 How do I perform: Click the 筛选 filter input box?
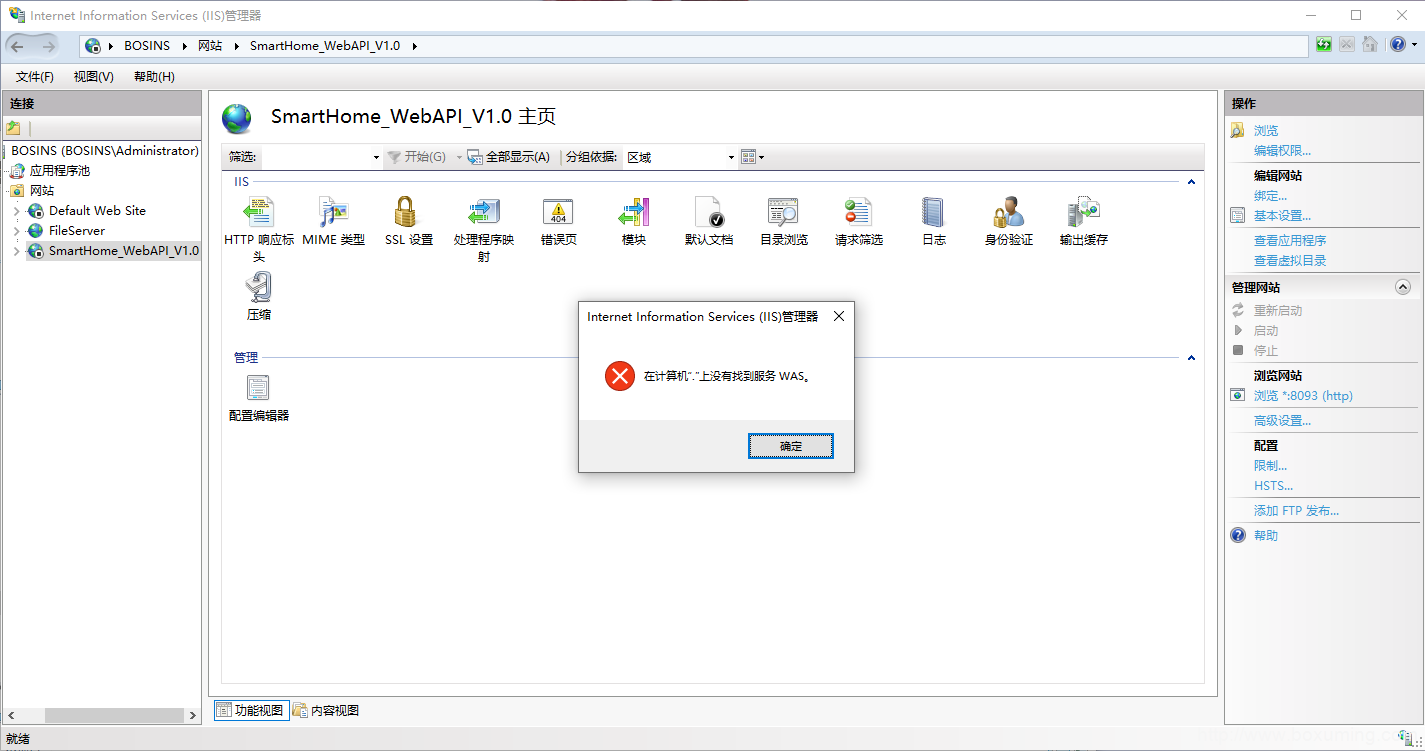tap(321, 157)
